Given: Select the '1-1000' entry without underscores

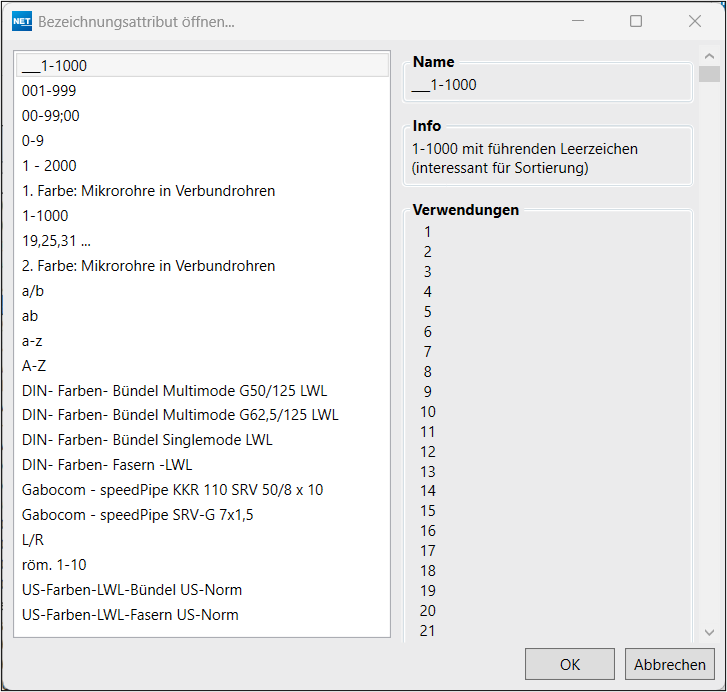Looking at the screenshot, I should pos(202,216).
